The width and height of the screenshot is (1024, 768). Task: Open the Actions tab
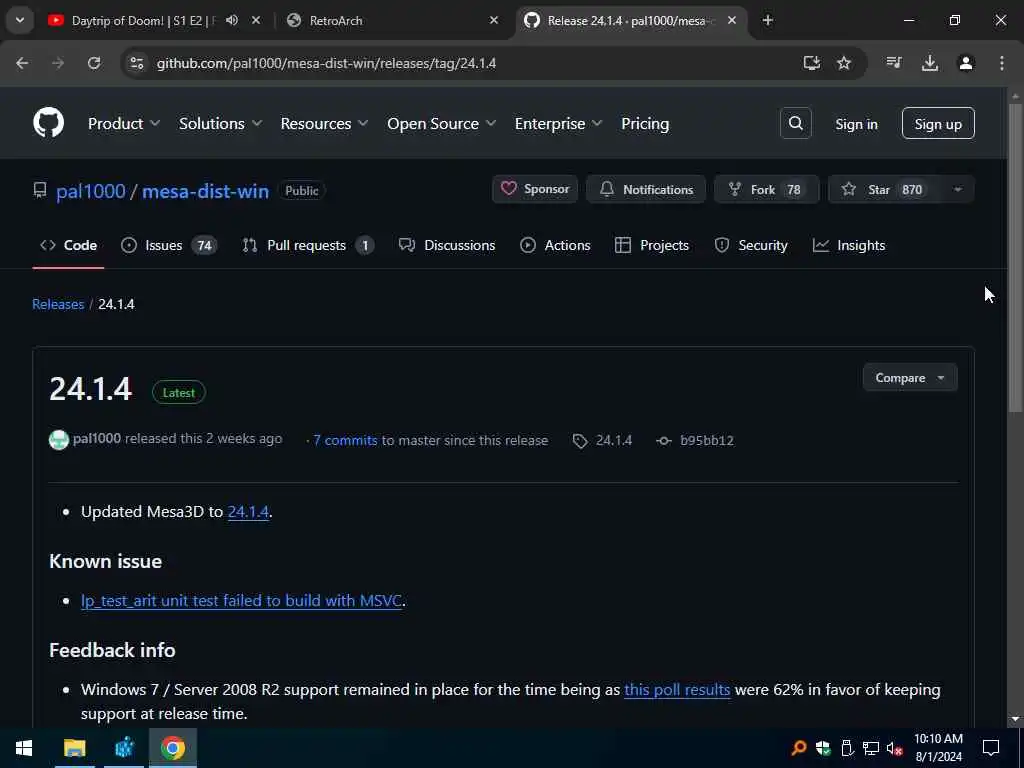[x=556, y=245]
